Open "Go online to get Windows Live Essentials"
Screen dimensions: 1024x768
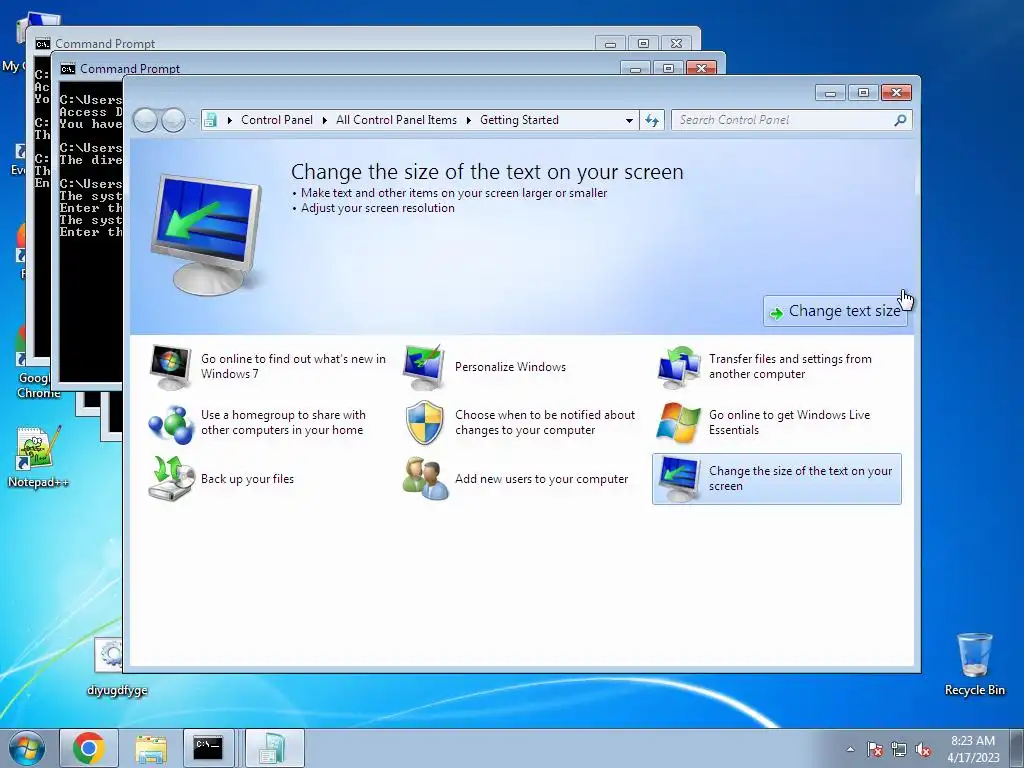click(790, 423)
